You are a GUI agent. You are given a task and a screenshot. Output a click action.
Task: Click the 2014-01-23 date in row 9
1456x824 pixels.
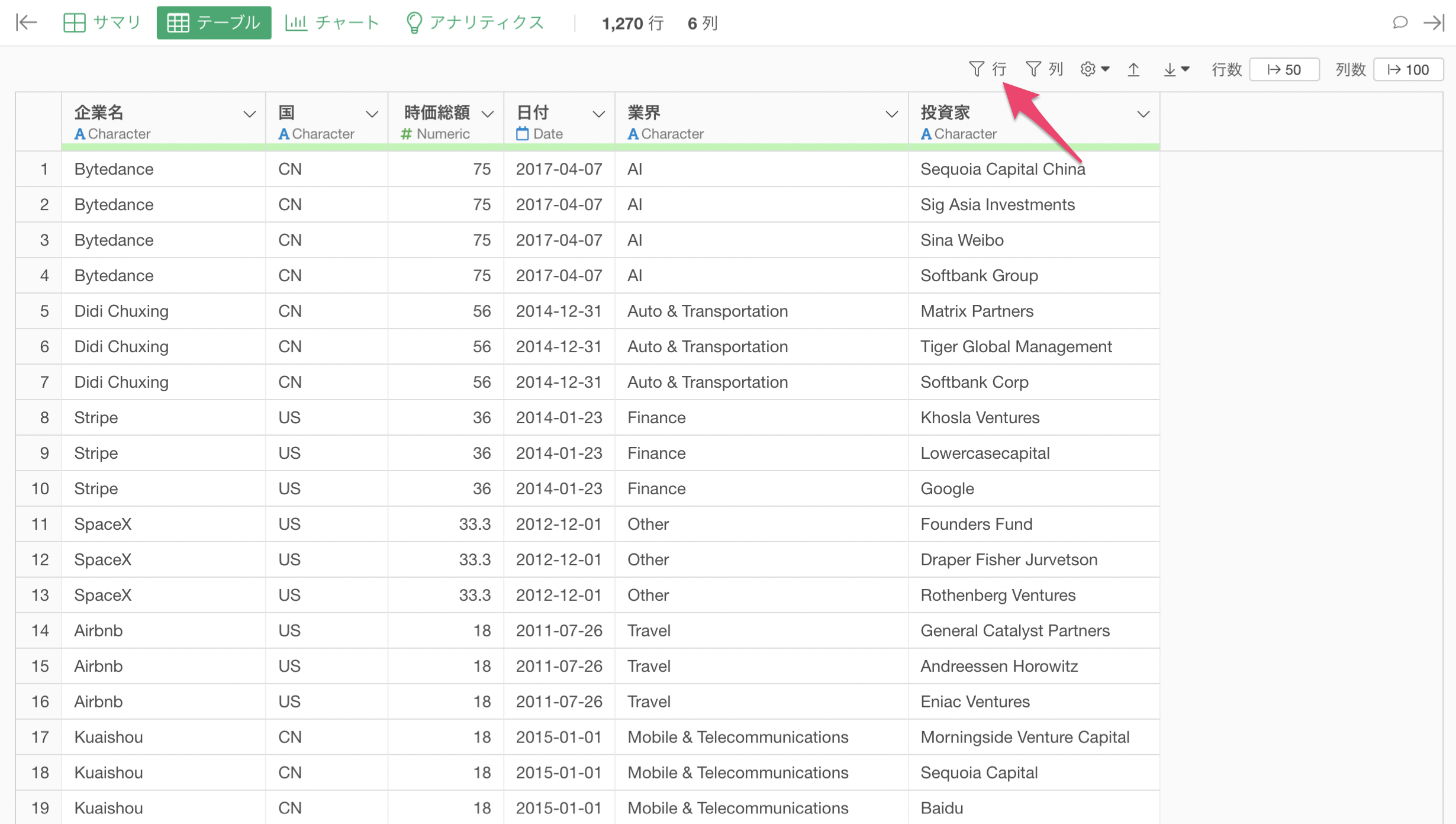coord(559,453)
